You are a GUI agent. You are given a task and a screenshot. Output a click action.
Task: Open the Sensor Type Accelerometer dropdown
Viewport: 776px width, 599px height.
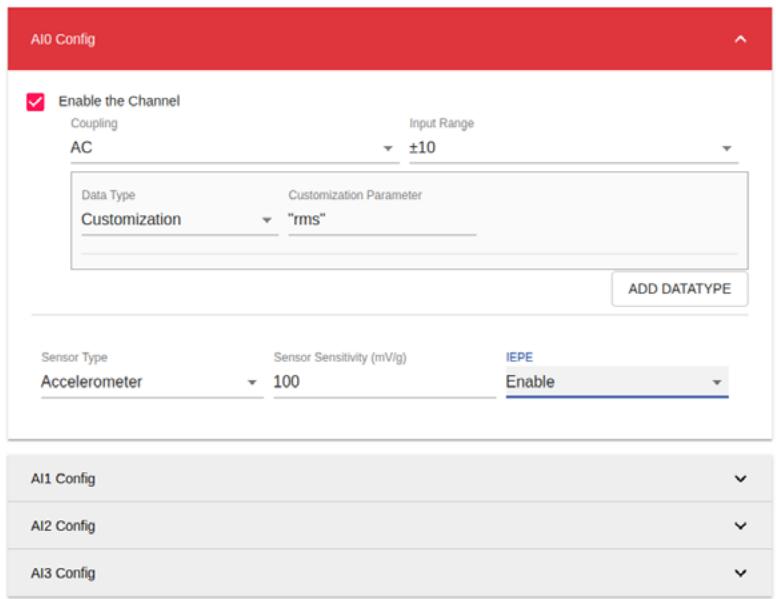pyautogui.click(x=152, y=382)
